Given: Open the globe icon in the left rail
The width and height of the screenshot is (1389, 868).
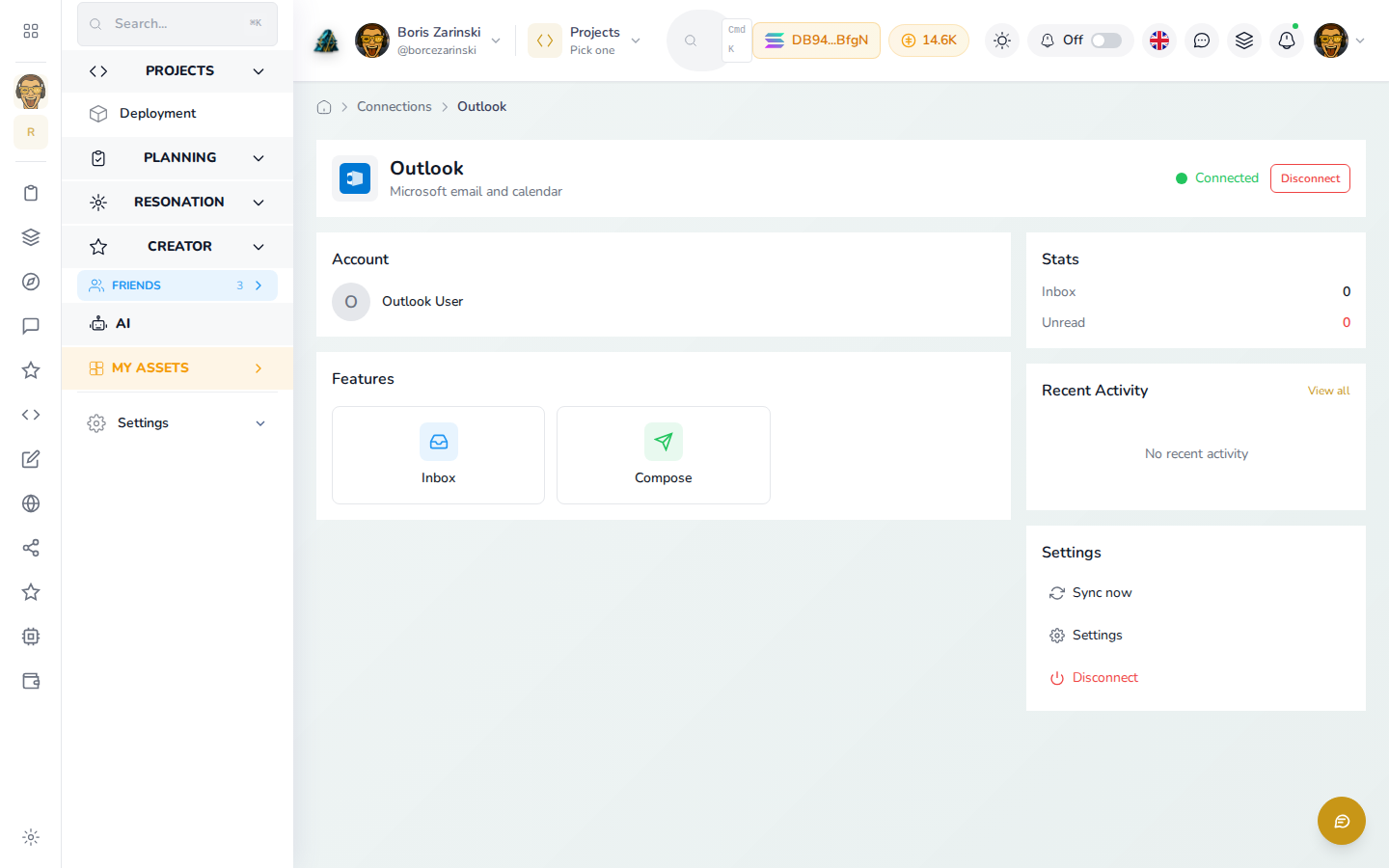Looking at the screenshot, I should pos(31,503).
